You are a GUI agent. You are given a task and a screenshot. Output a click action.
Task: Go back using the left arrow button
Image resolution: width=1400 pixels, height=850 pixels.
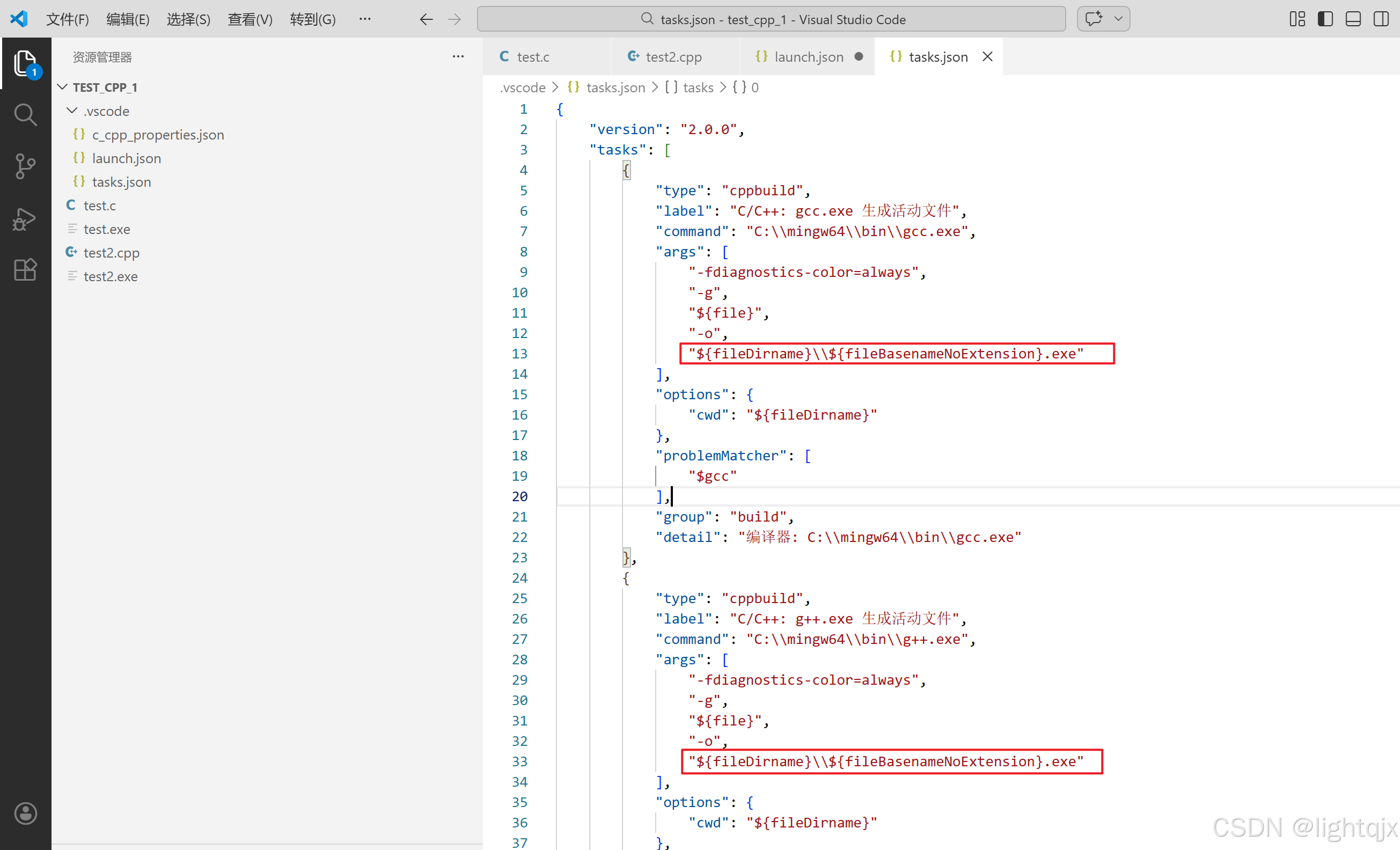coord(426,19)
